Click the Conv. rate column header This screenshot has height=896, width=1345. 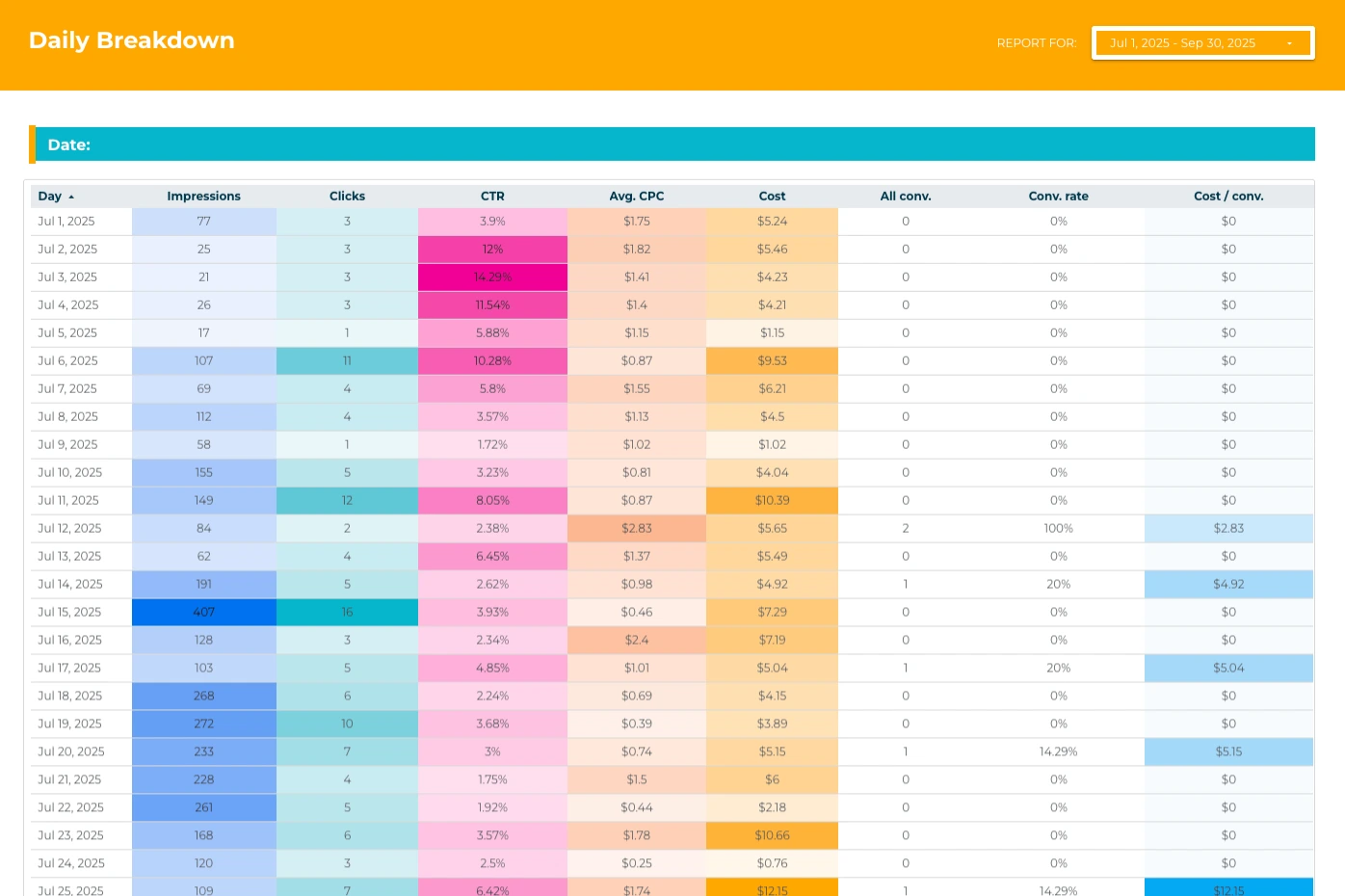[1058, 197]
